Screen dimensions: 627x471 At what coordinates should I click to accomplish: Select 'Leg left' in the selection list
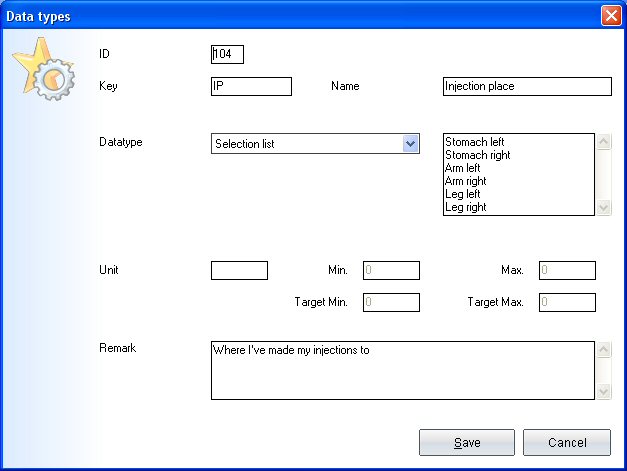coord(462,195)
